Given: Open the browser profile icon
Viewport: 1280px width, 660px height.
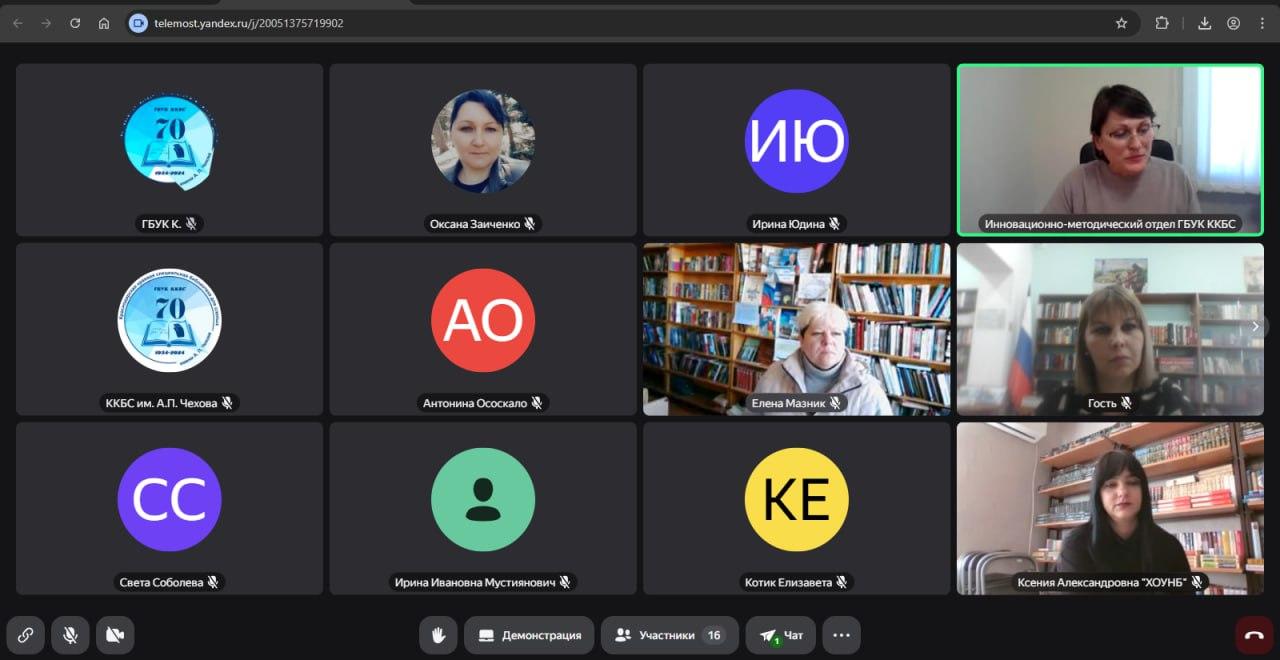Looking at the screenshot, I should (x=1234, y=23).
